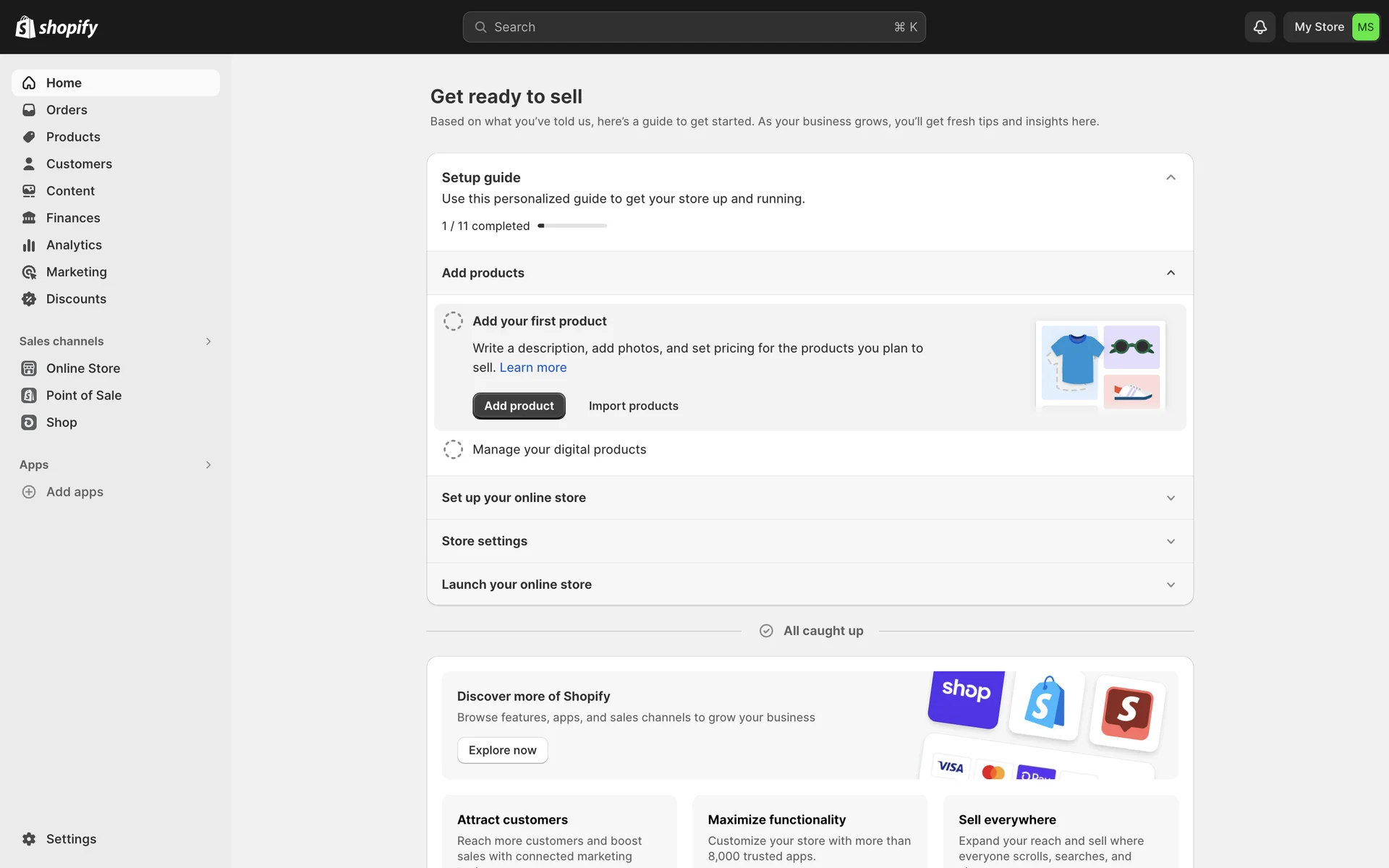
Task: Expand Set up your online store section
Action: click(1171, 498)
